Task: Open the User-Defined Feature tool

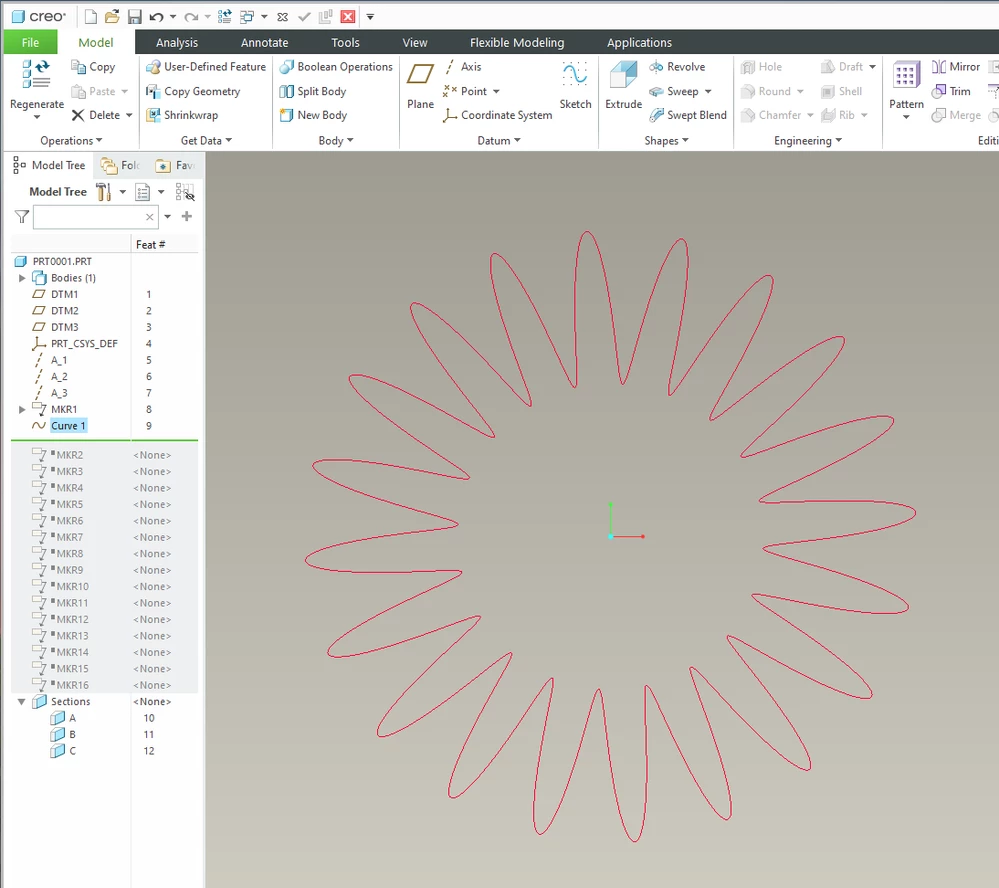Action: tap(206, 67)
